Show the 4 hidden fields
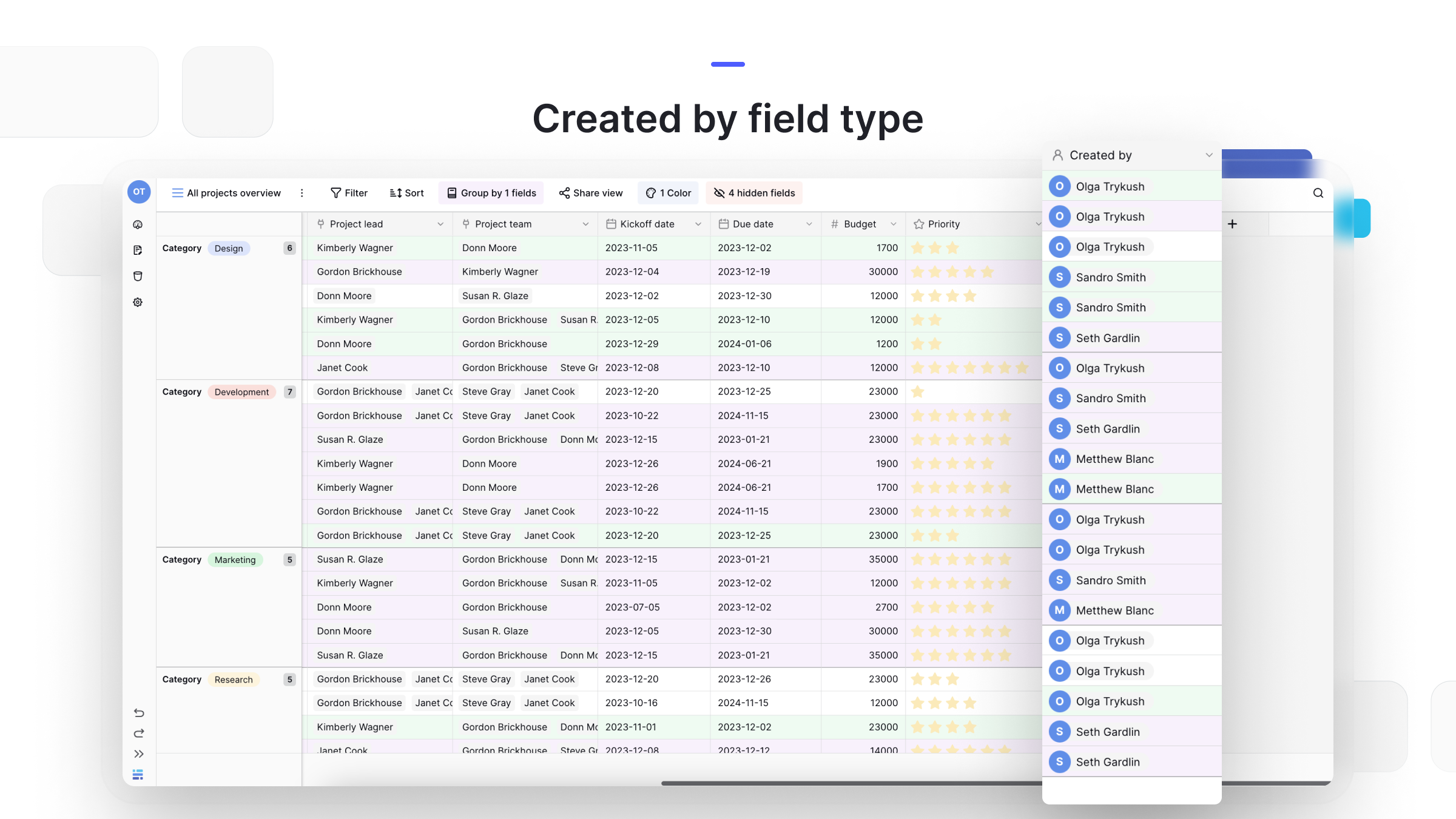The width and height of the screenshot is (1456, 819). [x=754, y=193]
